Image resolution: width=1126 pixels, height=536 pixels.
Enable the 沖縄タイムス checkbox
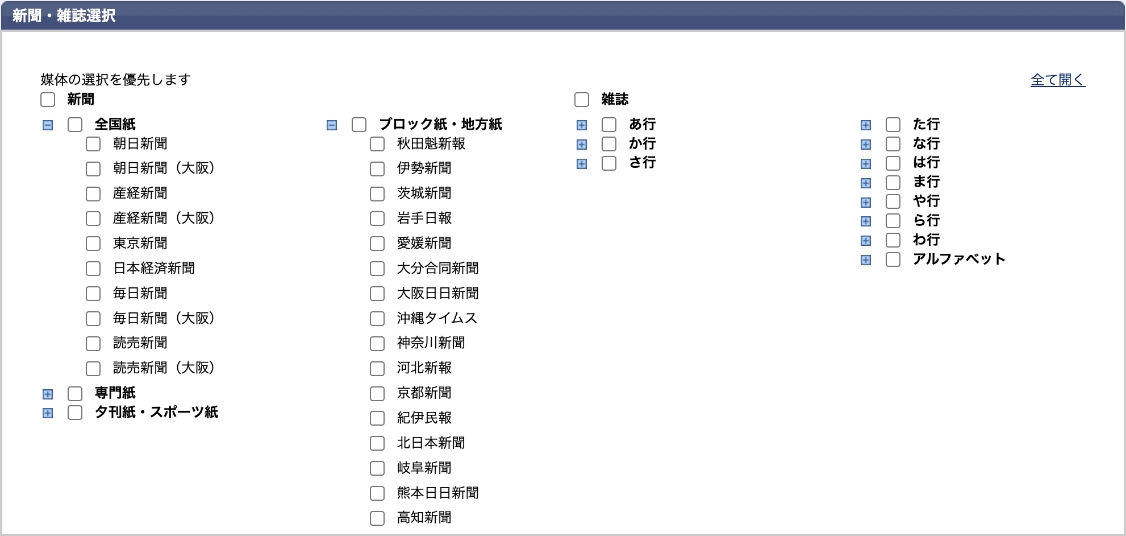click(377, 318)
